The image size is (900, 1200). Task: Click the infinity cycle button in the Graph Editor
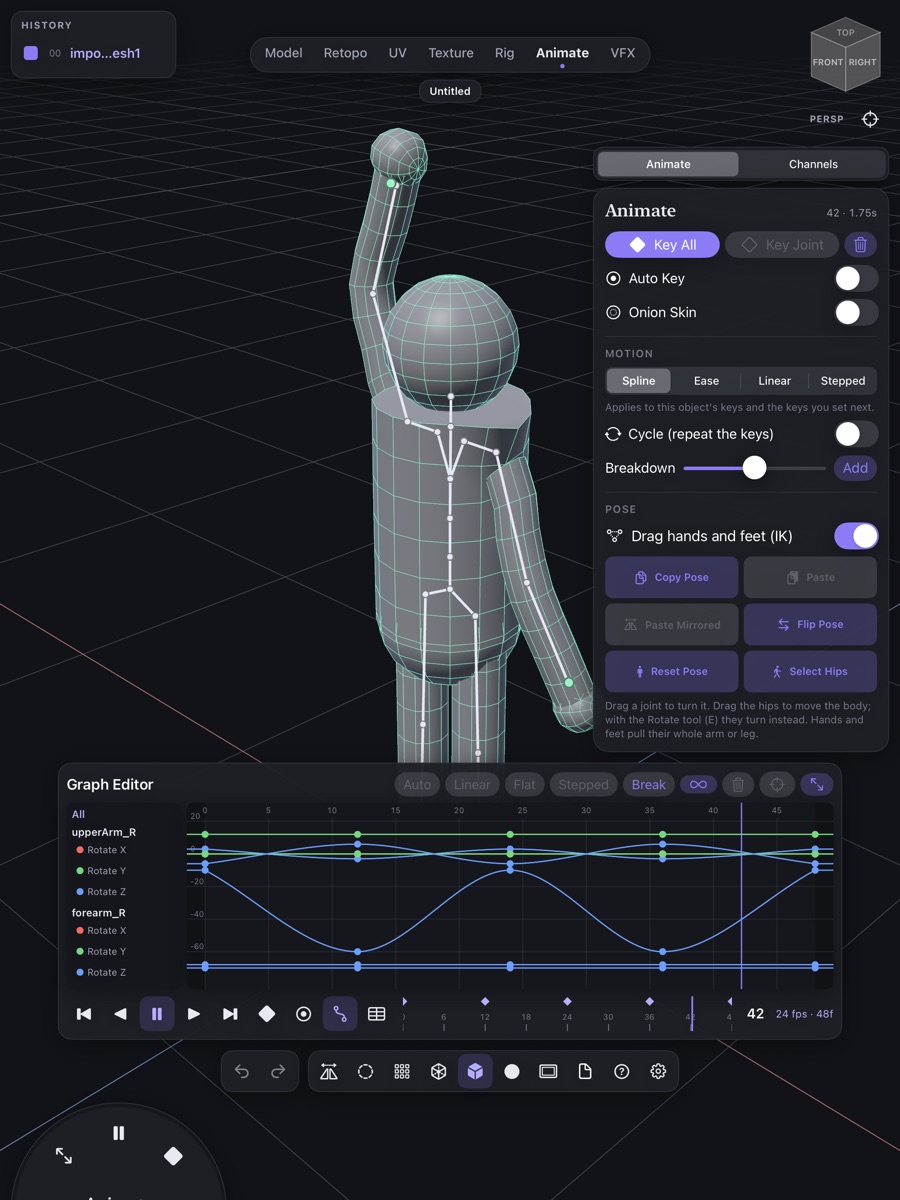click(699, 785)
